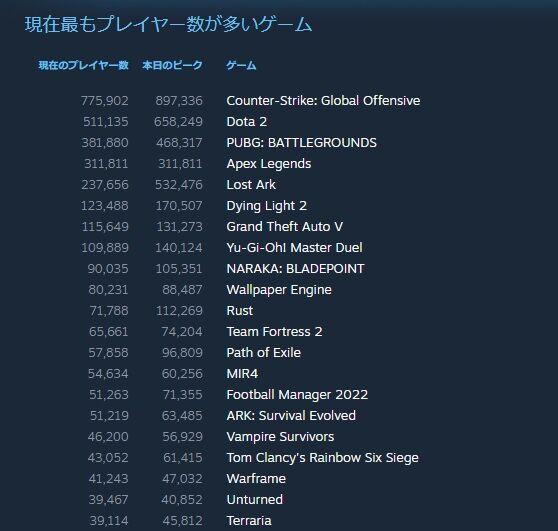The width and height of the screenshot is (558, 531).
Task: Select Warframe current count 41,243
Action: [109, 479]
